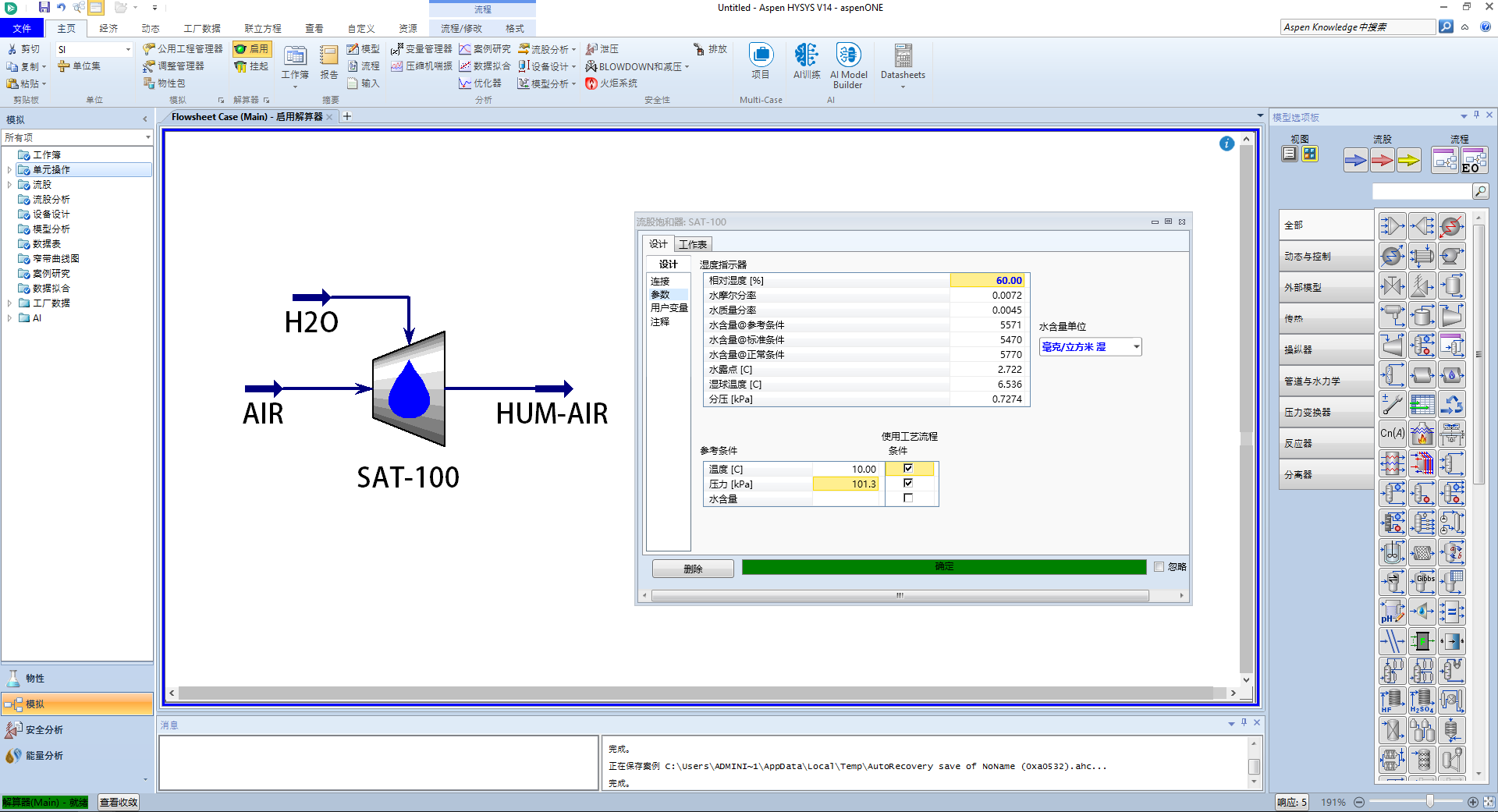Image resolution: width=1498 pixels, height=812 pixels.
Task: Click the AI Model Builder icon
Action: point(848,56)
